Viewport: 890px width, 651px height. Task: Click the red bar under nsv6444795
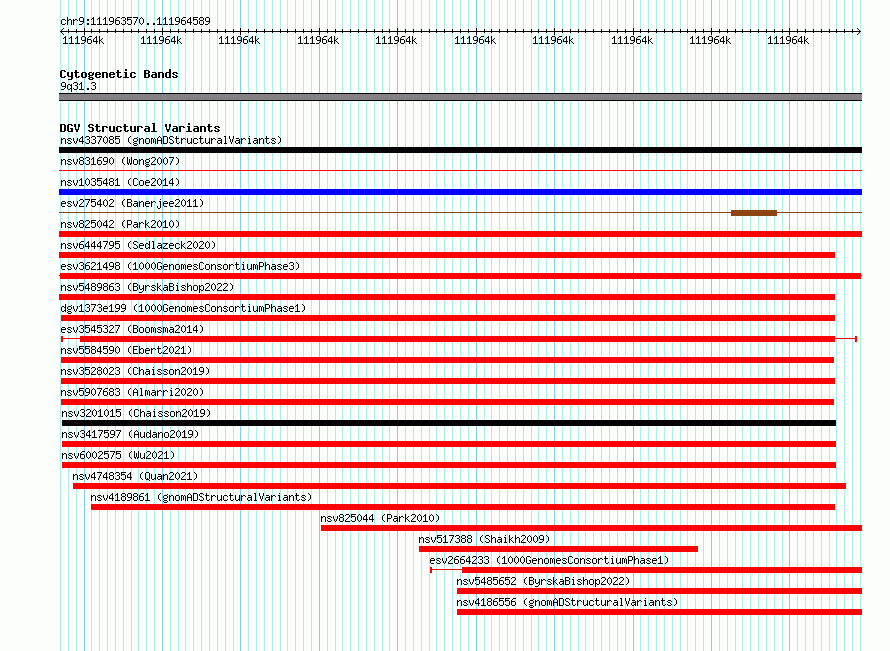(447, 255)
